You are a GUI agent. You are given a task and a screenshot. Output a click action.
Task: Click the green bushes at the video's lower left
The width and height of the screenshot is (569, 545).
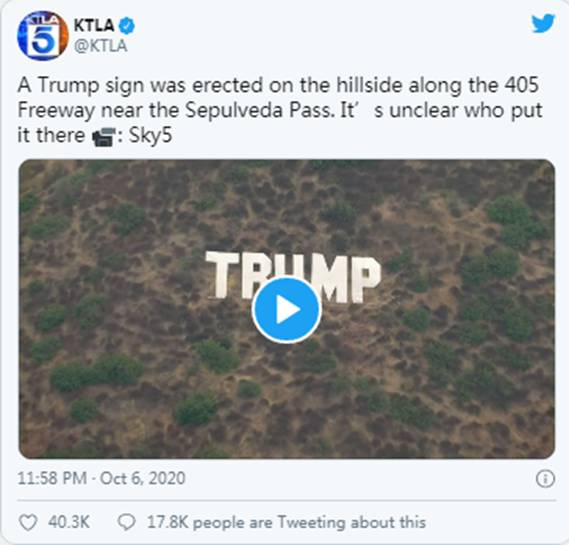[96, 372]
